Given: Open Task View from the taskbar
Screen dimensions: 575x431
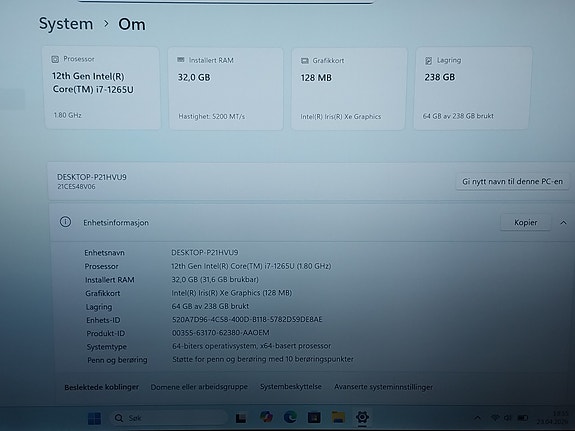Looking at the screenshot, I should [241, 418].
